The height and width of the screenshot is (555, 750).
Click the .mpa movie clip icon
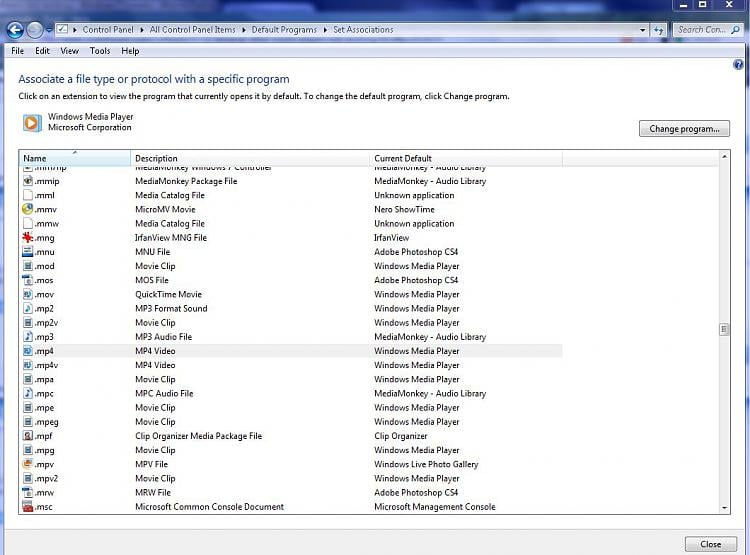[28, 379]
